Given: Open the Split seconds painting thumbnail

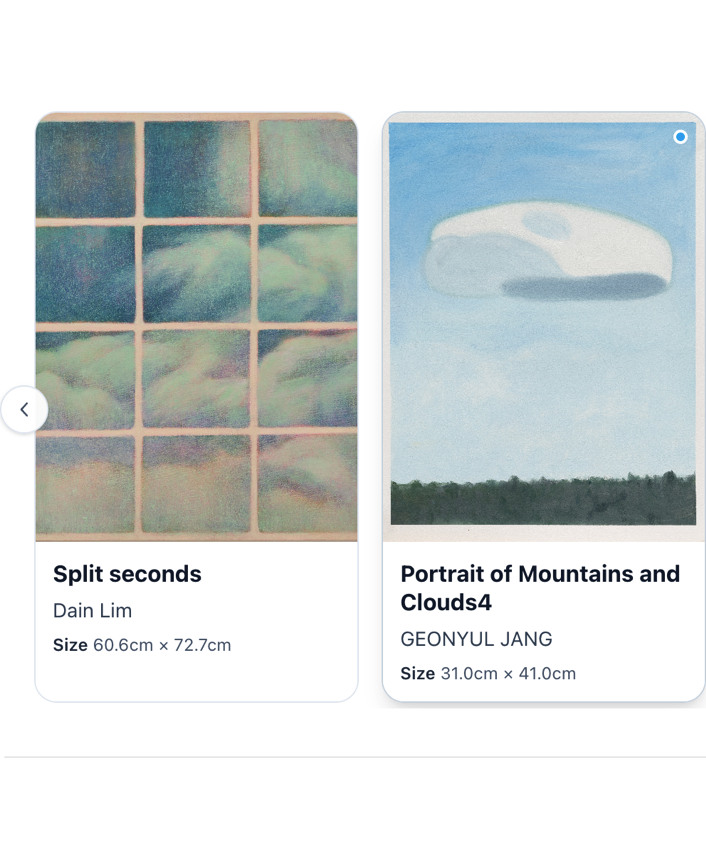Looking at the screenshot, I should (x=196, y=326).
